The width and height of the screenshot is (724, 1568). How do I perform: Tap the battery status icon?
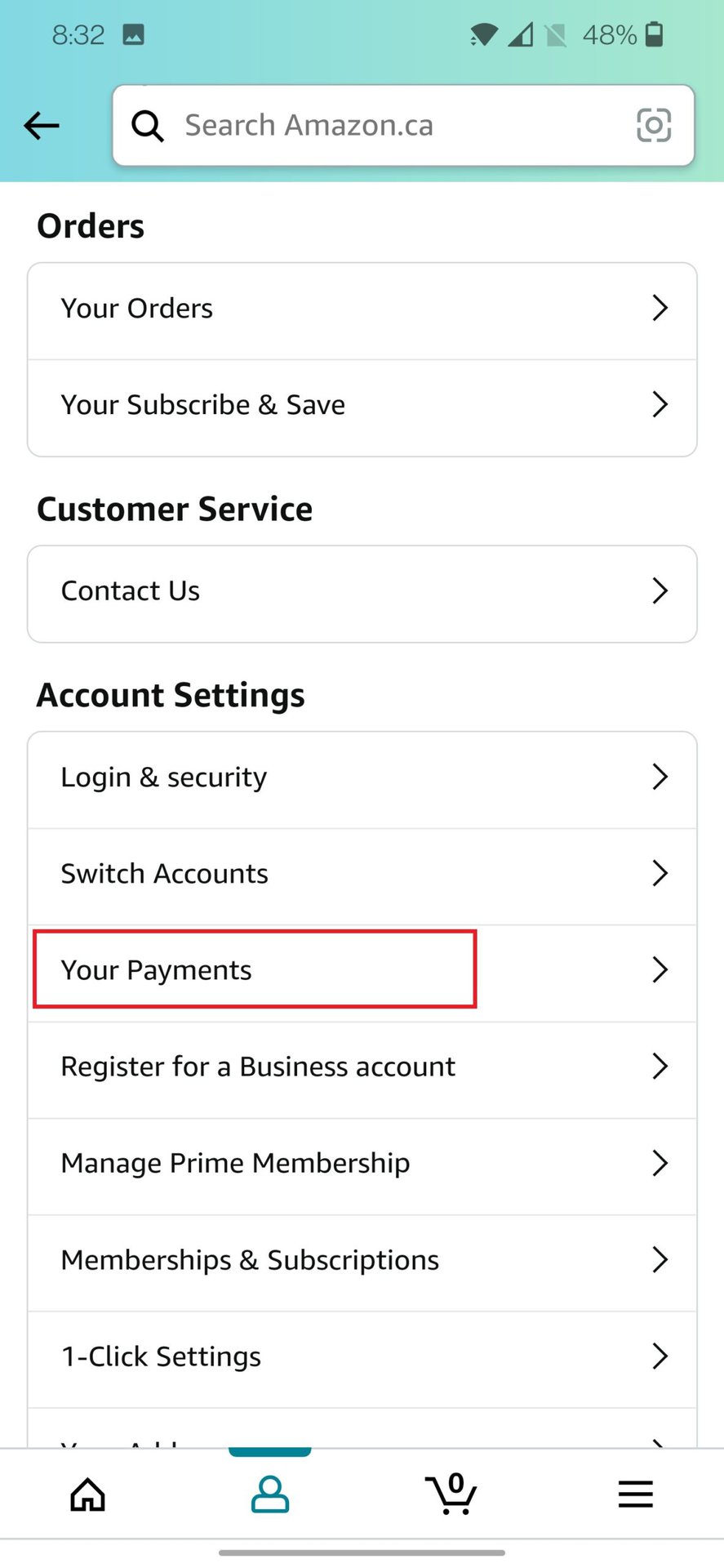pos(654,34)
